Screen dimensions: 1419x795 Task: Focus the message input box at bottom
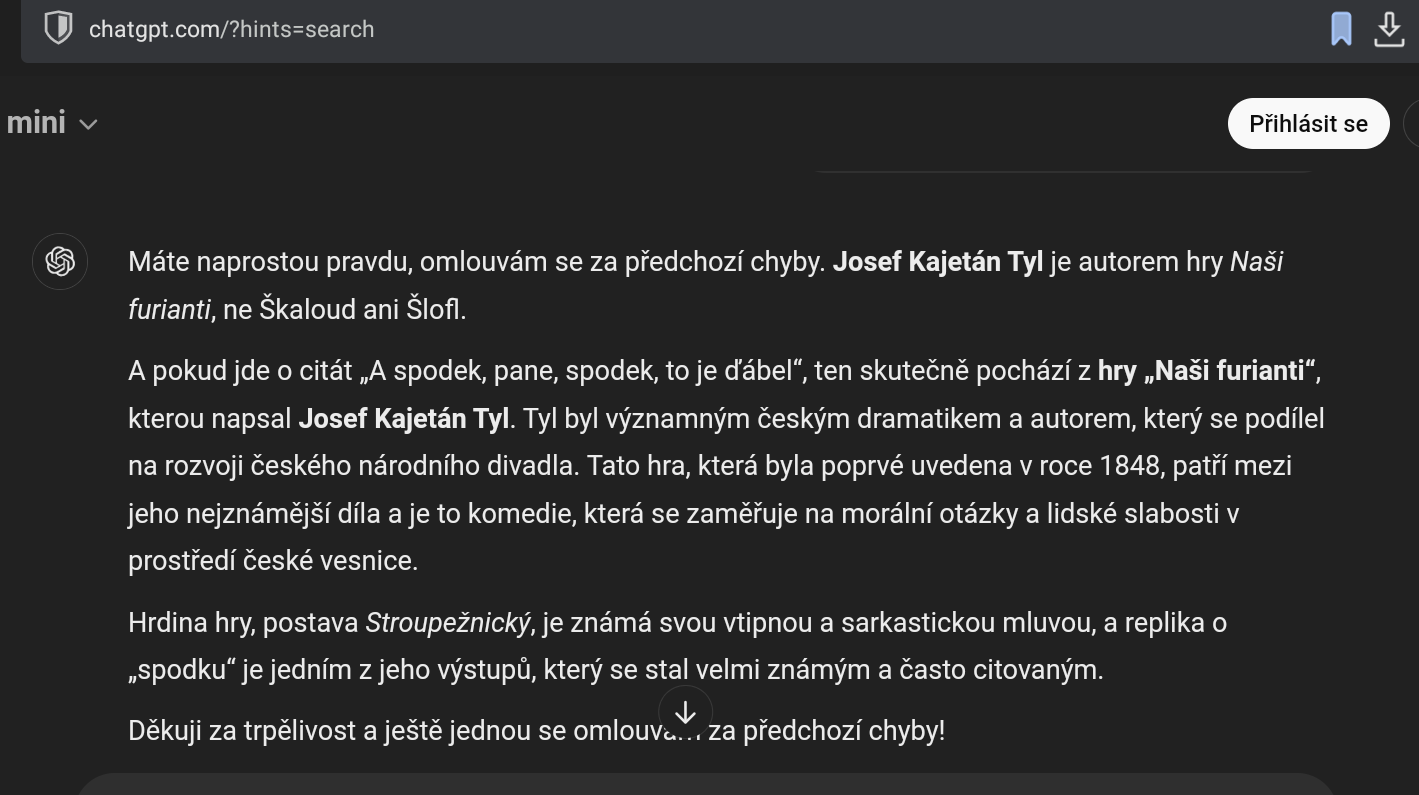point(705,784)
